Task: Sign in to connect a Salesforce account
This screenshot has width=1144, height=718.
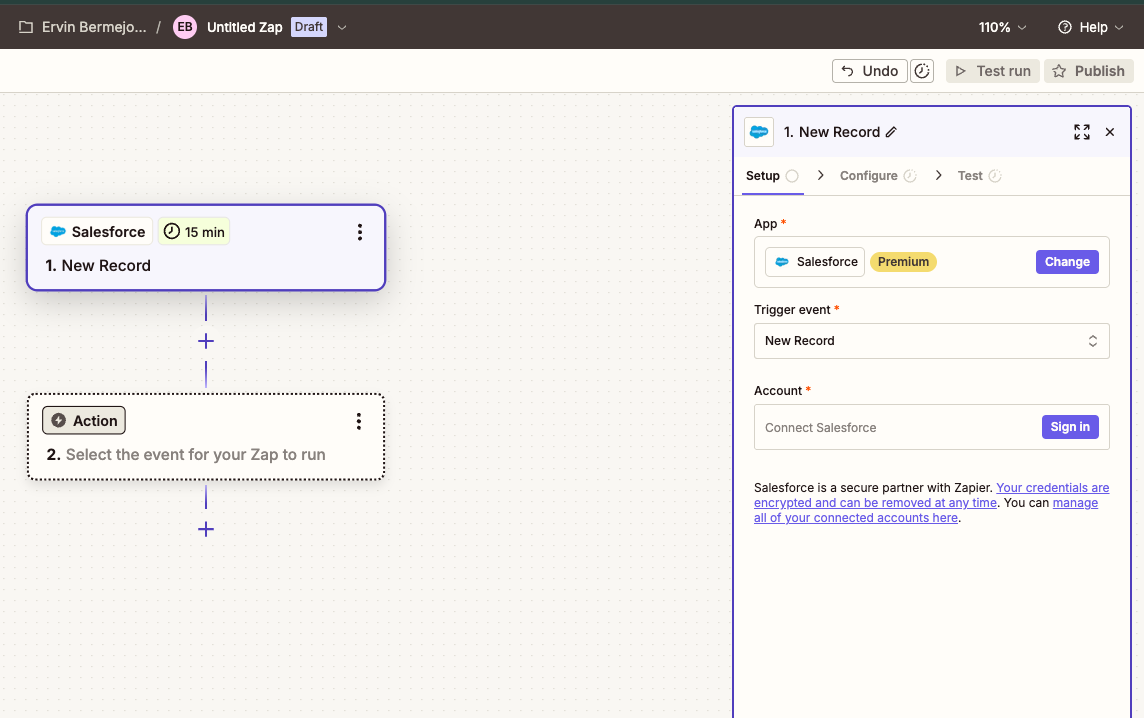Action: tap(1070, 426)
